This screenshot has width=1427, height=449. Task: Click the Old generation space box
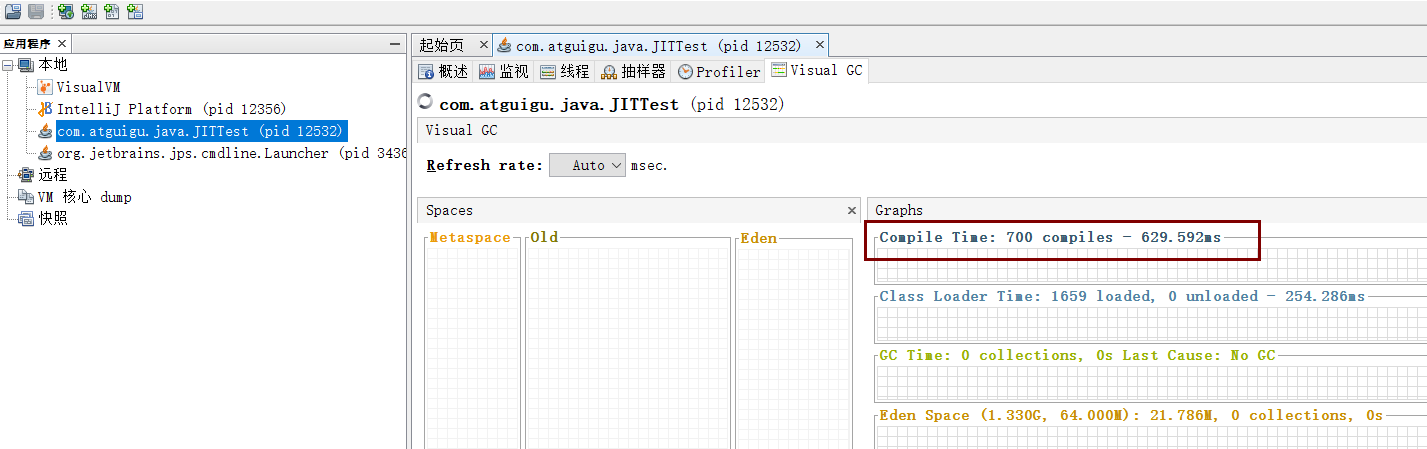(629, 345)
